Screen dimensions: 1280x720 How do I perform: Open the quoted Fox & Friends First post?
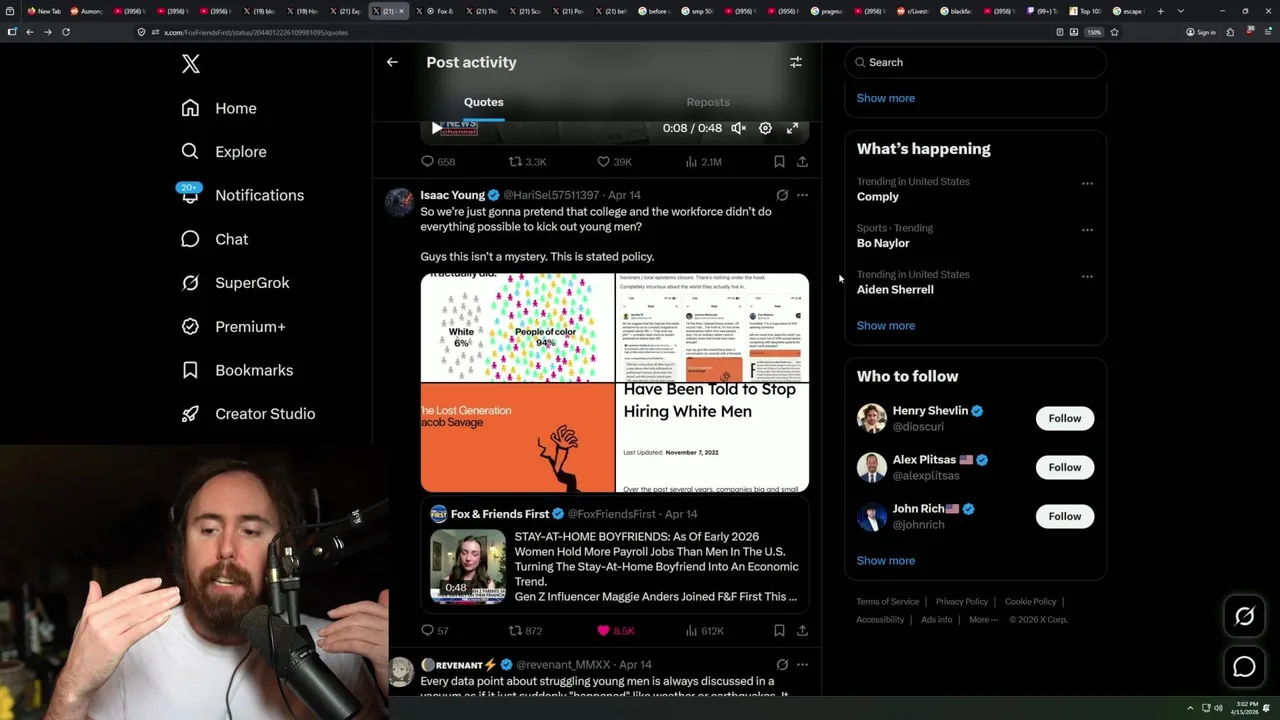[614, 553]
